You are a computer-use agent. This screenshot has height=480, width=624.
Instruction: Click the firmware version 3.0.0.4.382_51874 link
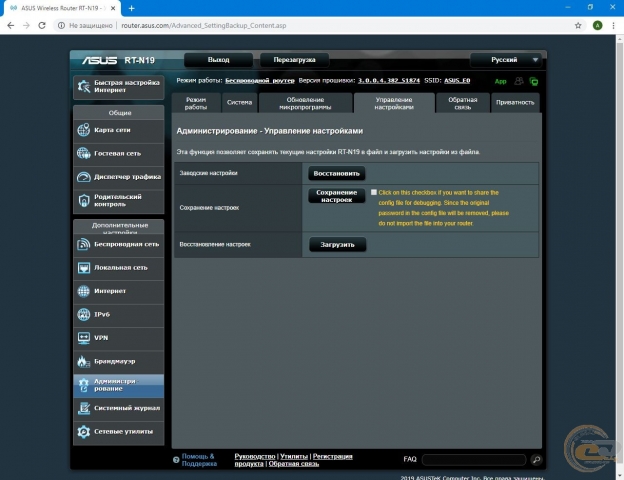coord(389,80)
